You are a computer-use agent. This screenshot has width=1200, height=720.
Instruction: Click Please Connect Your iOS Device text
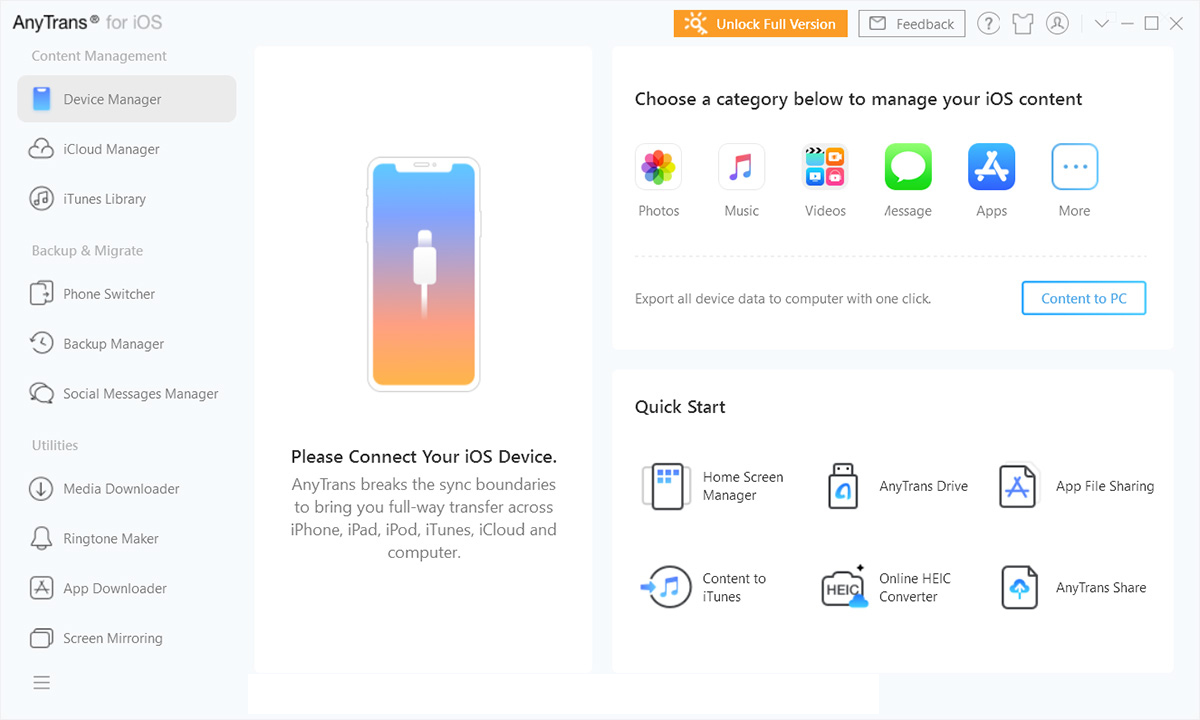(424, 456)
